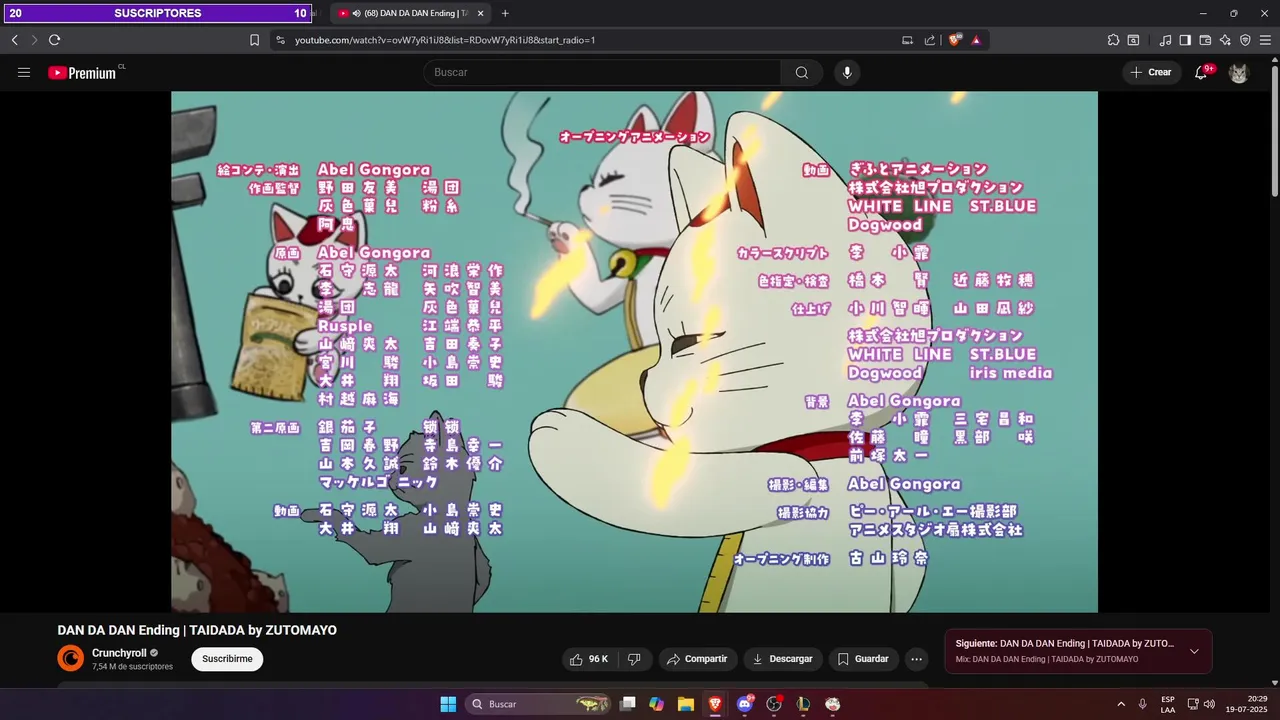Bookmark this page icon
The height and width of the screenshot is (720, 1280).
254,40
